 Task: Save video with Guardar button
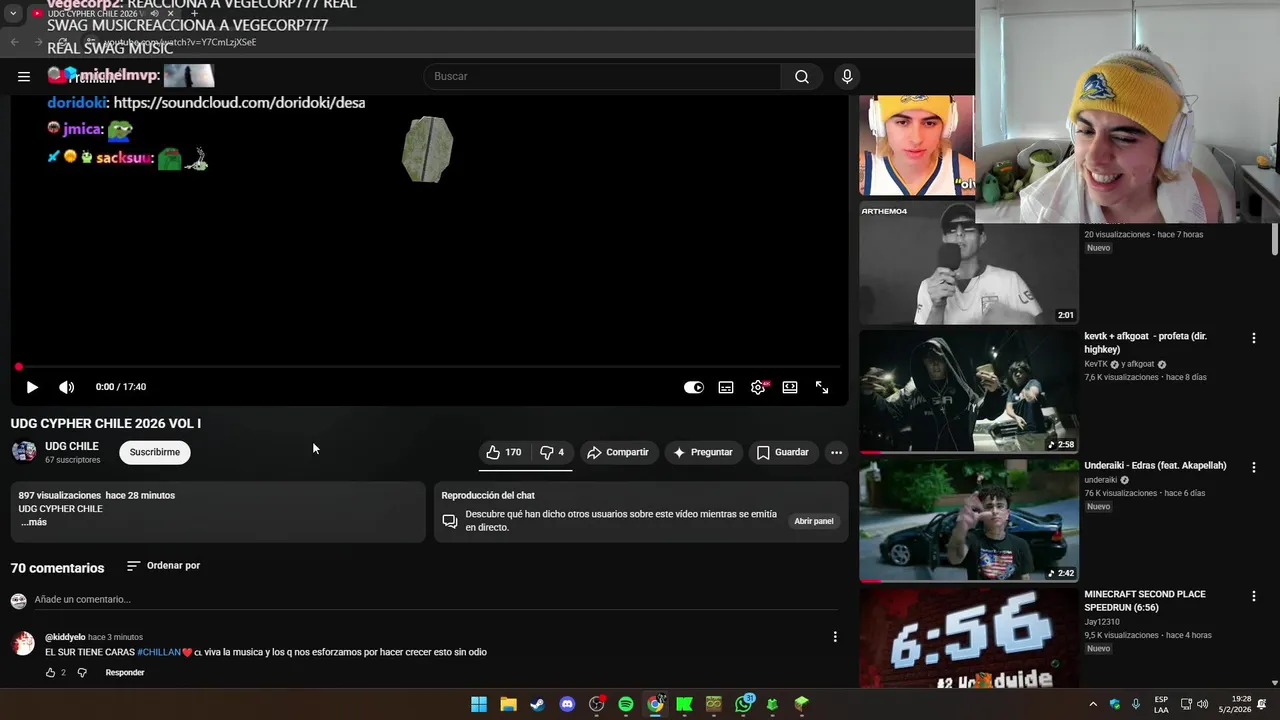coord(783,452)
